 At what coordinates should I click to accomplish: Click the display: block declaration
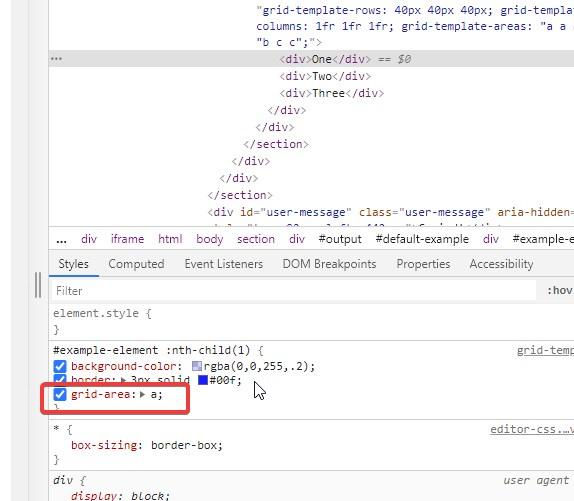point(120,496)
